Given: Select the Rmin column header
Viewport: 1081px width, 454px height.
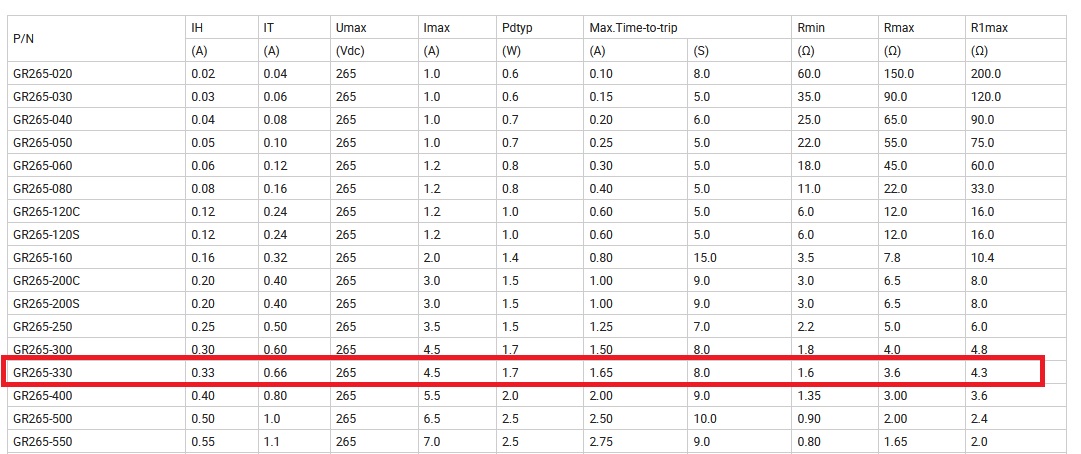Looking at the screenshot, I should click(811, 28).
